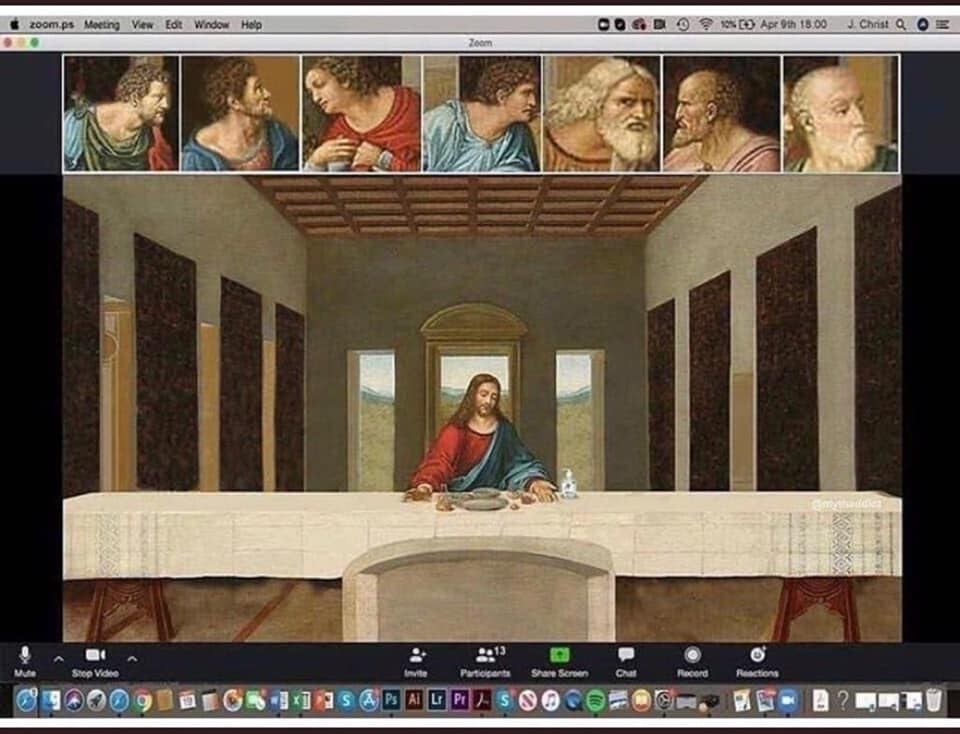Image resolution: width=960 pixels, height=734 pixels.
Task: Expand audio options arrow beside Mute
Action: 58,659
